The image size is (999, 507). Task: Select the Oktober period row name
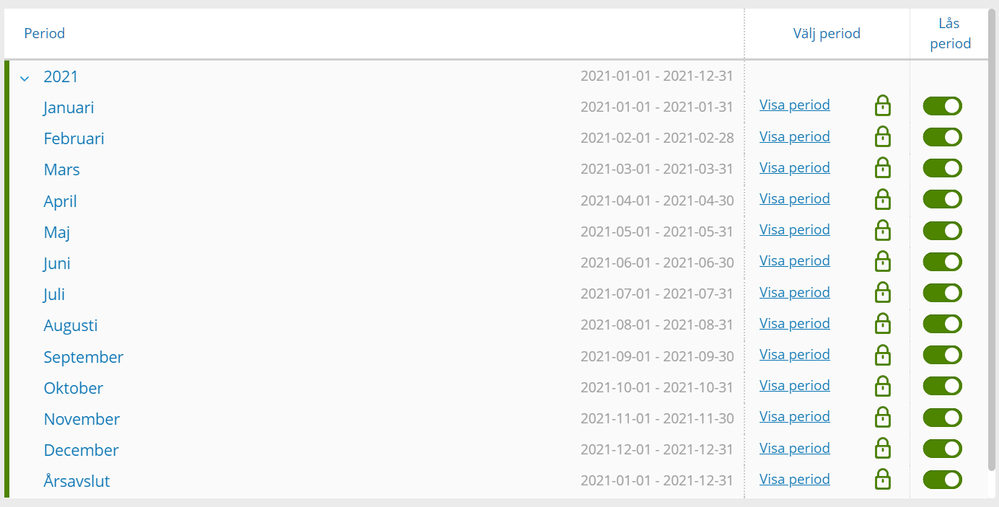click(x=73, y=388)
